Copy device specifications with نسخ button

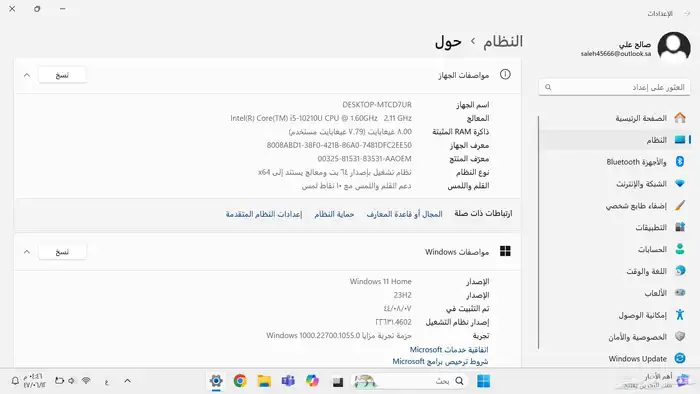point(62,75)
